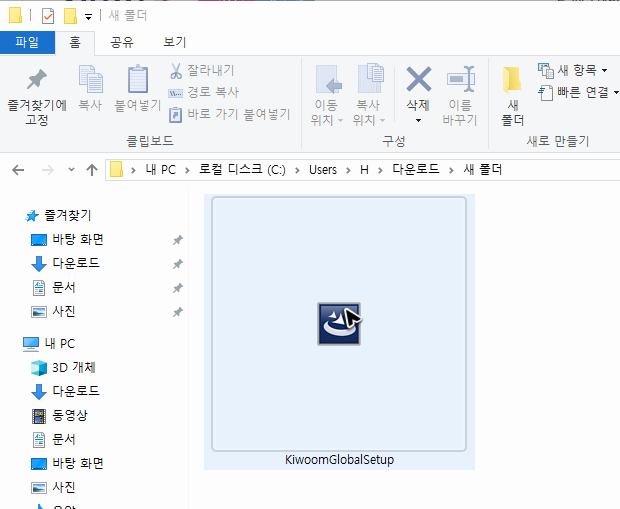Click the folder icon in the title bar
Image resolution: width=620 pixels, height=509 pixels.
15,15
